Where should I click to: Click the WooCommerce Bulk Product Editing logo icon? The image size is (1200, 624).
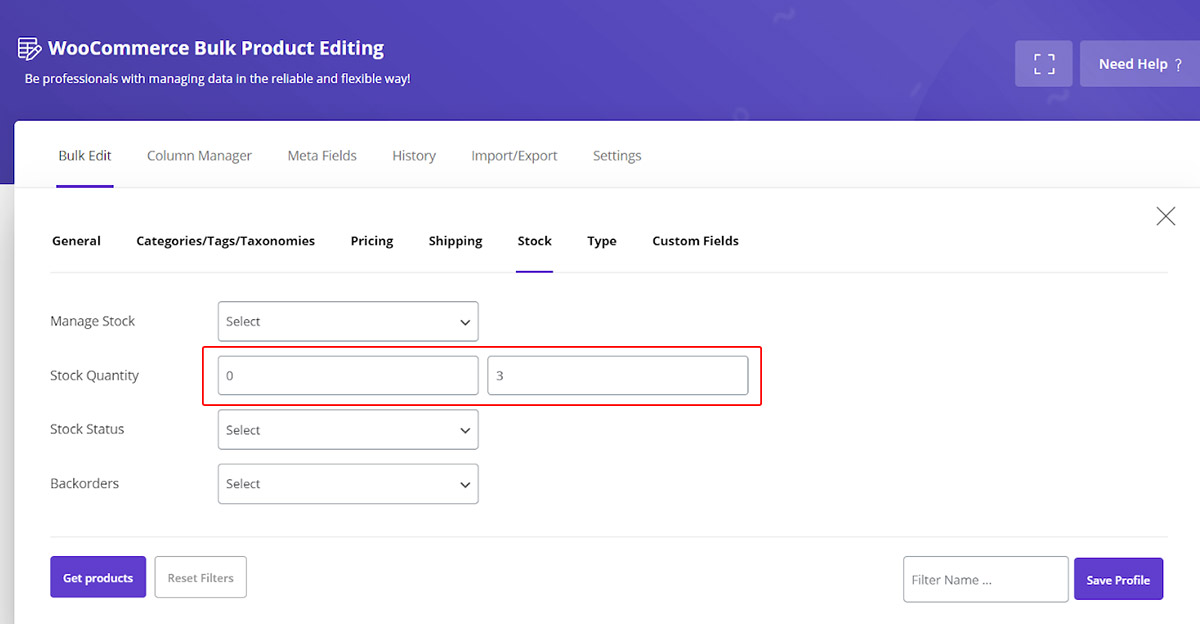29,48
